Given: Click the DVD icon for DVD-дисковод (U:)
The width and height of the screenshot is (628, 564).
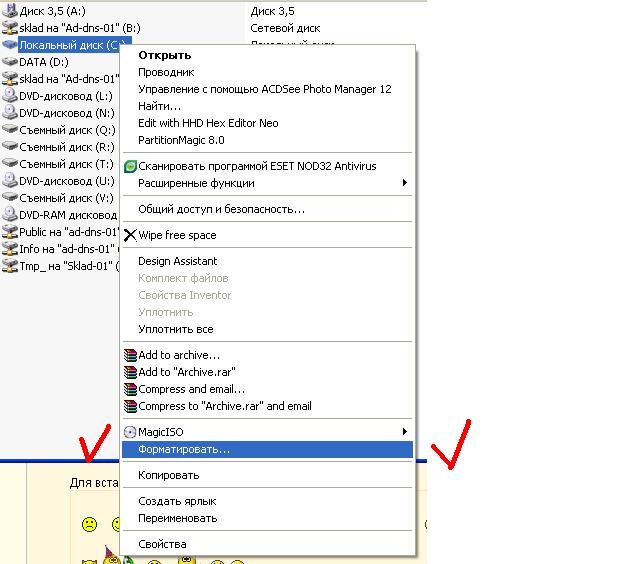Looking at the screenshot, I should [10, 181].
